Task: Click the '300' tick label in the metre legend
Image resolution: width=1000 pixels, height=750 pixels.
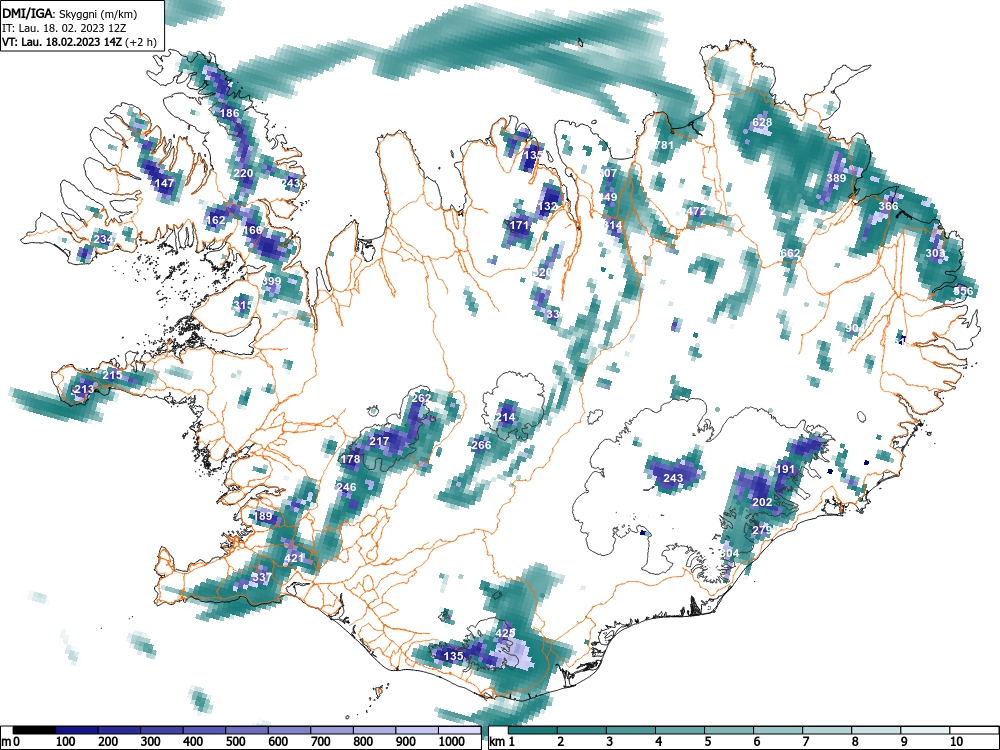Action: [x=151, y=742]
